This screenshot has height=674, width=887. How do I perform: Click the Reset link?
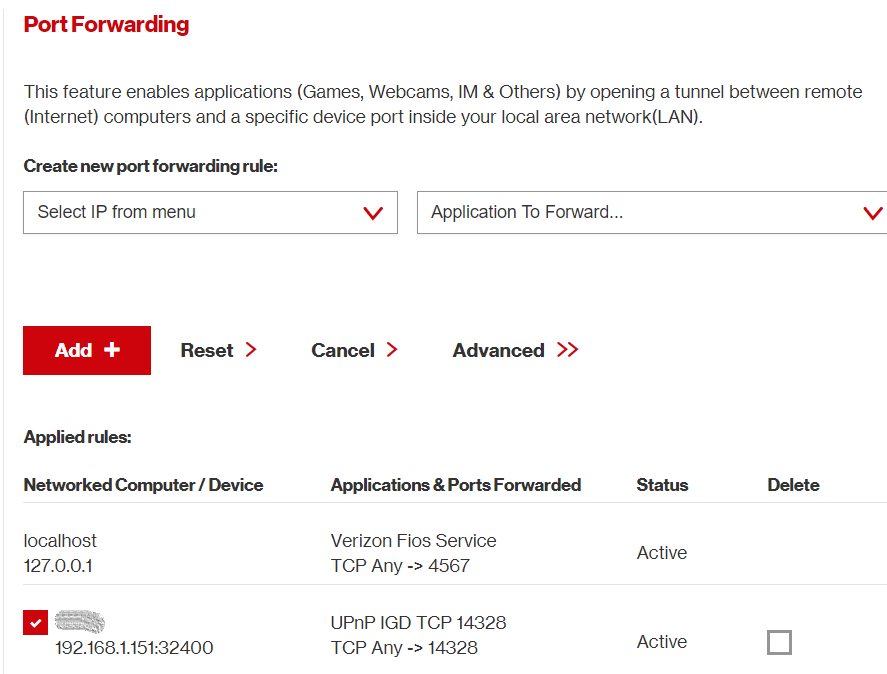(x=218, y=350)
